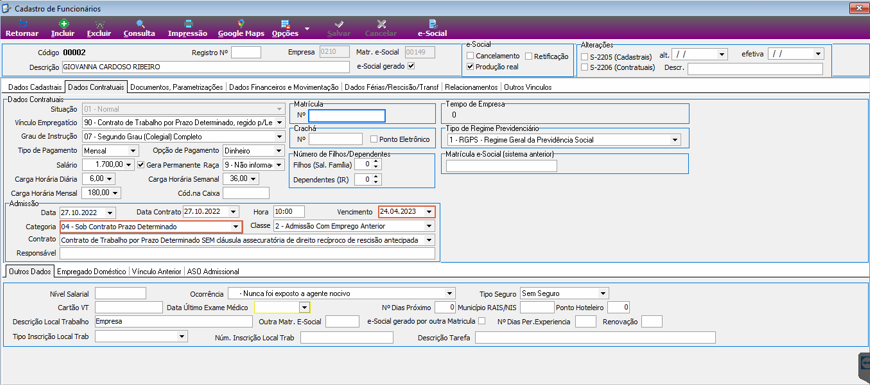Screen dimensions: 870x385
Task: Click the Impressão printer icon
Action: (188, 24)
